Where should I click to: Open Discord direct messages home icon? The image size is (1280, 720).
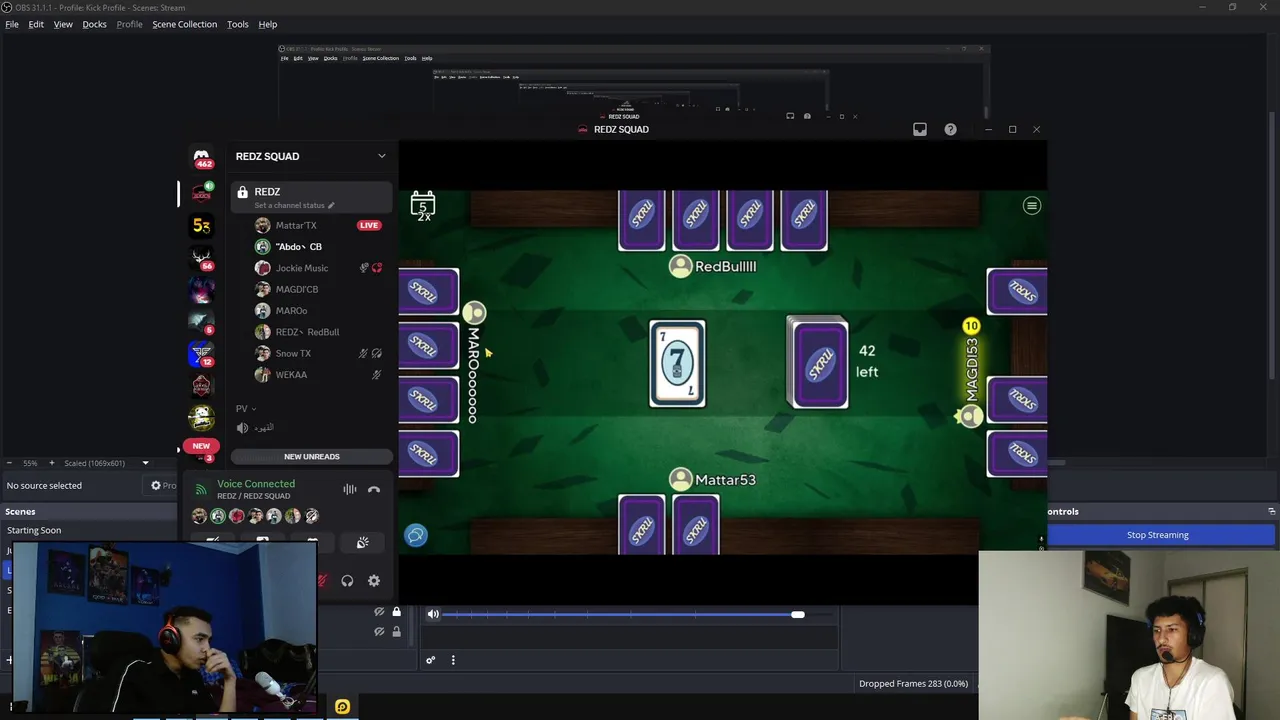tap(202, 157)
